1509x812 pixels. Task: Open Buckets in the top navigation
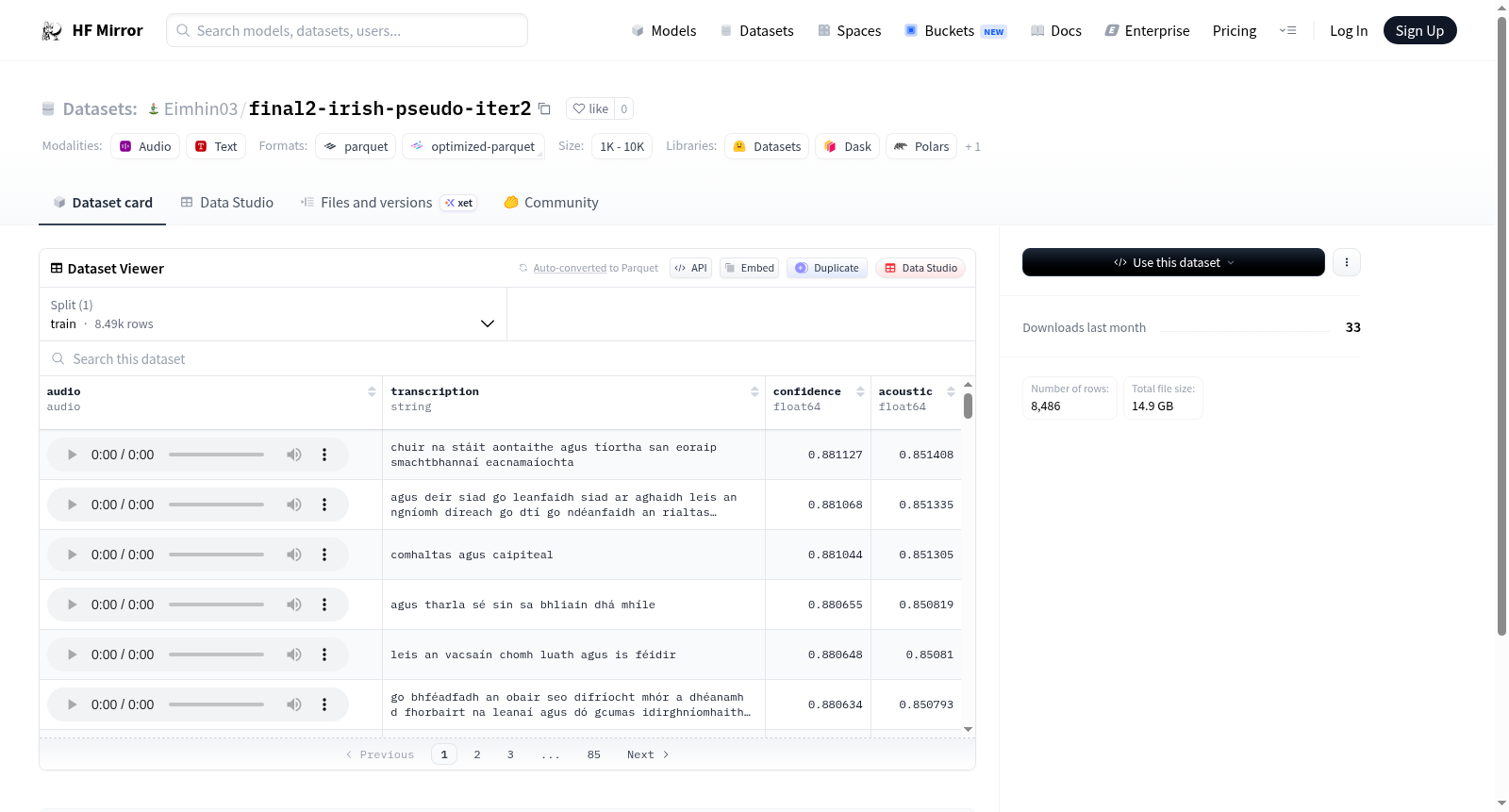(955, 30)
